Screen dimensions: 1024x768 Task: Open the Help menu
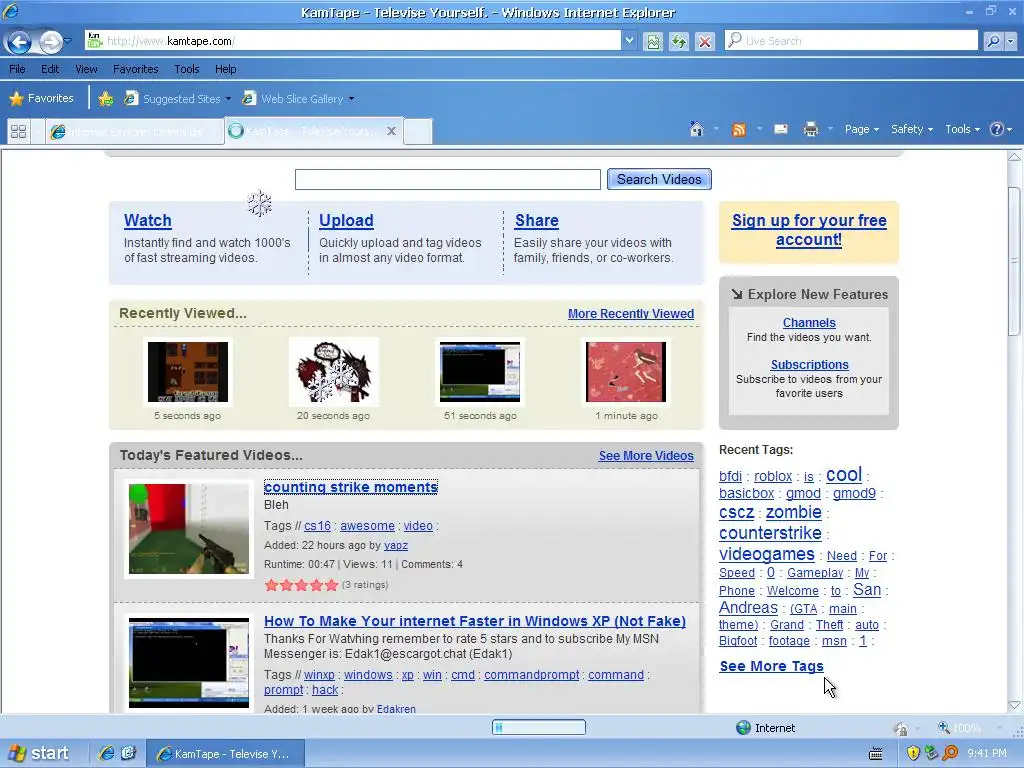[x=226, y=69]
